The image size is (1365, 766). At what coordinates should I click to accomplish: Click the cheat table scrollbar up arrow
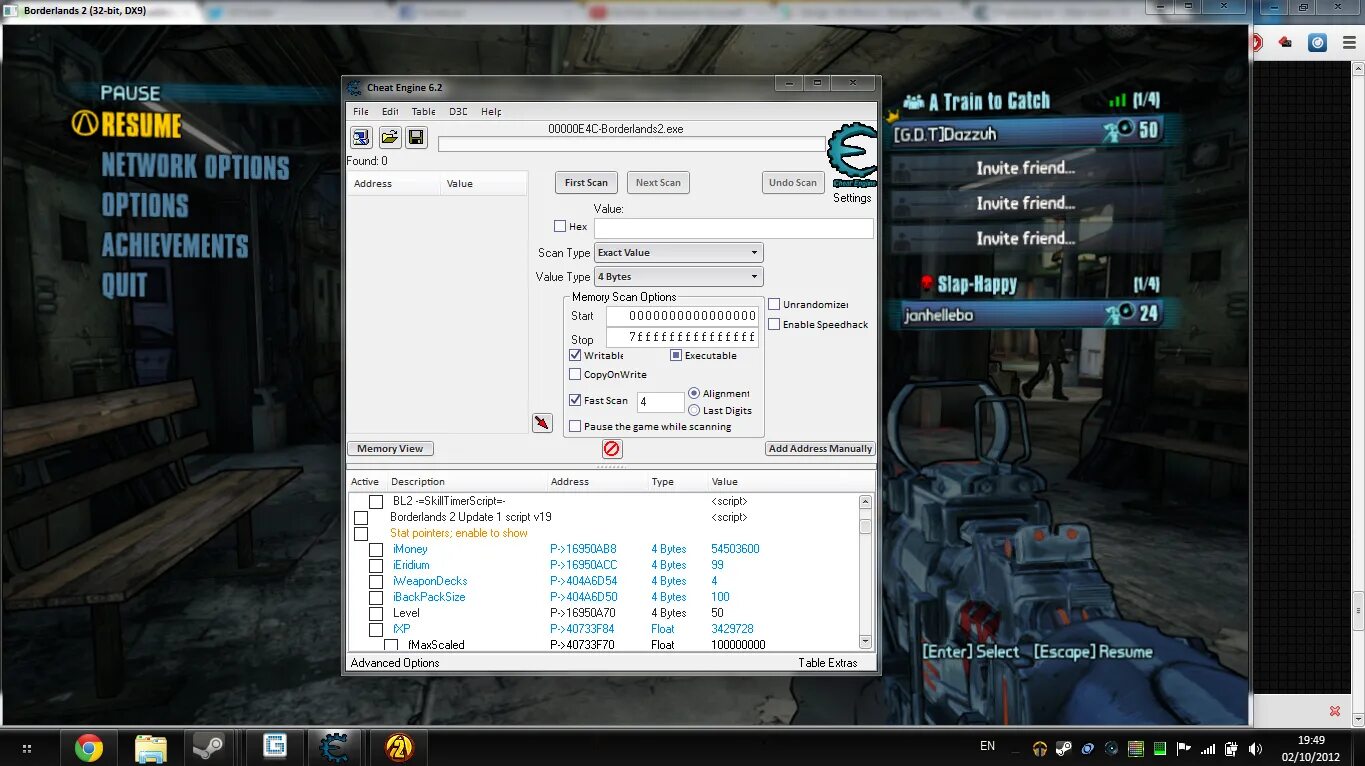pos(866,500)
